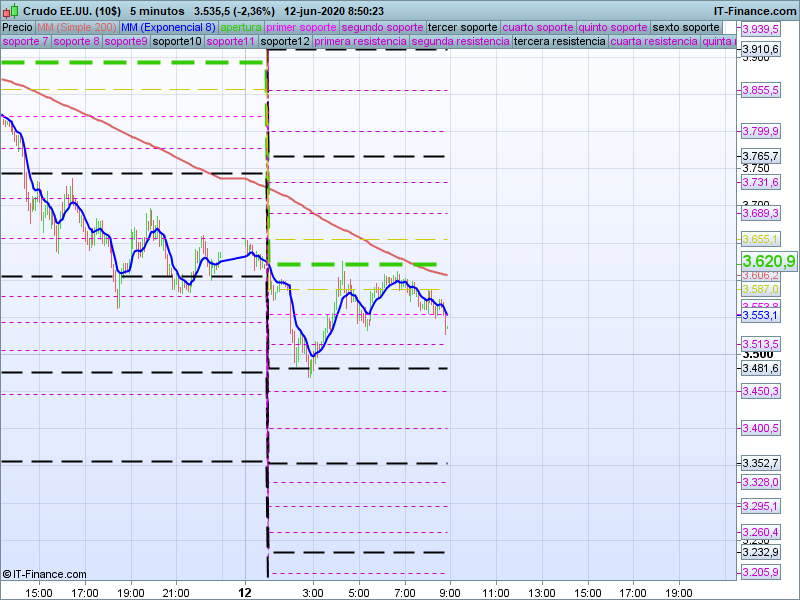Select the MM (Simple 200) legend label
Viewport: 800px width, 600px height.
coord(76,27)
